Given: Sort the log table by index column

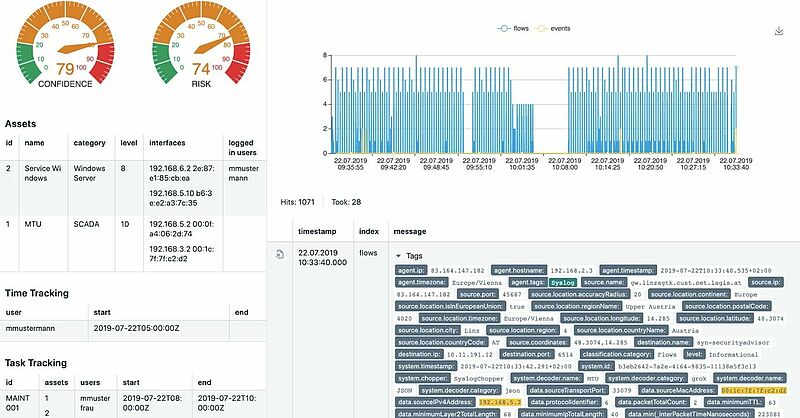Looking at the screenshot, I should 369,231.
